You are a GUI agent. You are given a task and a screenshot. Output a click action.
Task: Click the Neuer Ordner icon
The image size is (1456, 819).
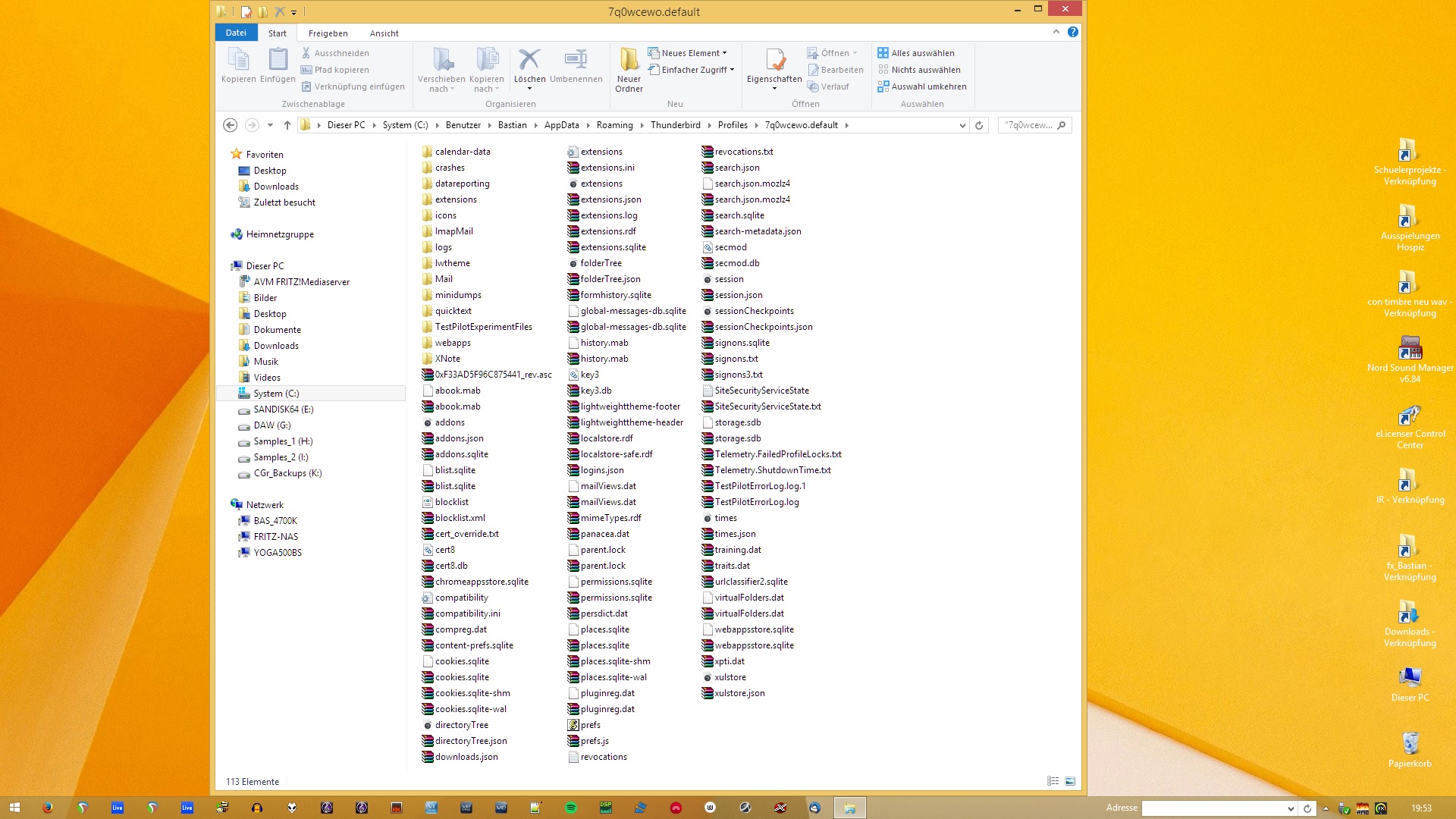(629, 60)
